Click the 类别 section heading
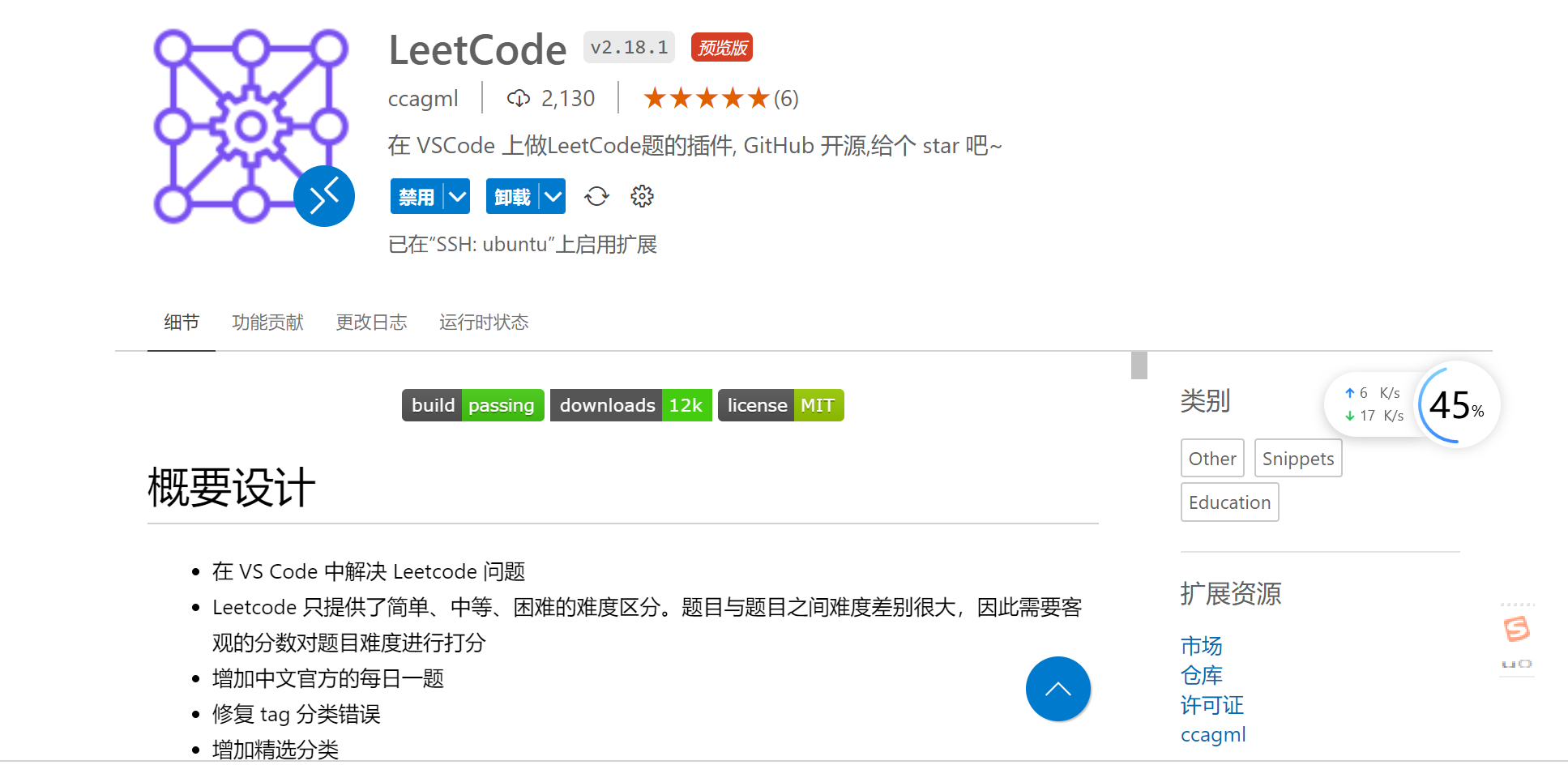The image size is (1568, 765). pos(1206,401)
